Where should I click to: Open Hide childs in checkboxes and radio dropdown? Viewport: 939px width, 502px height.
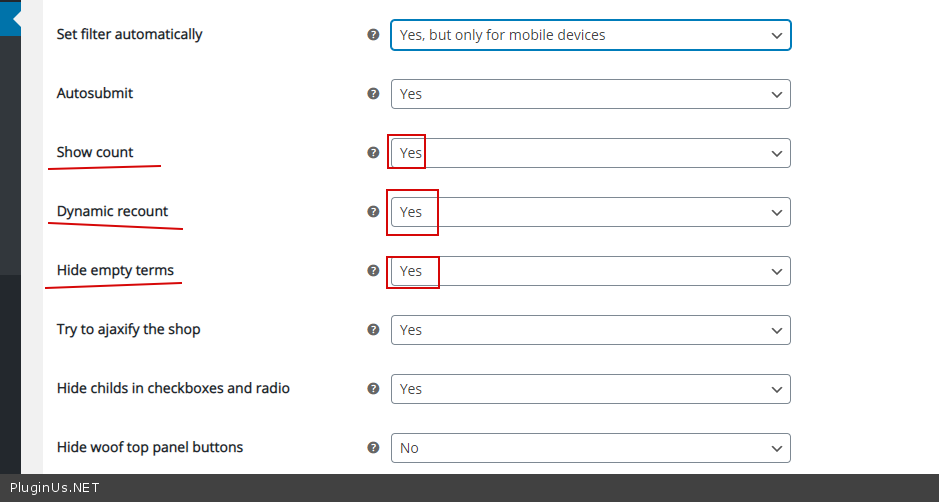pyautogui.click(x=590, y=389)
